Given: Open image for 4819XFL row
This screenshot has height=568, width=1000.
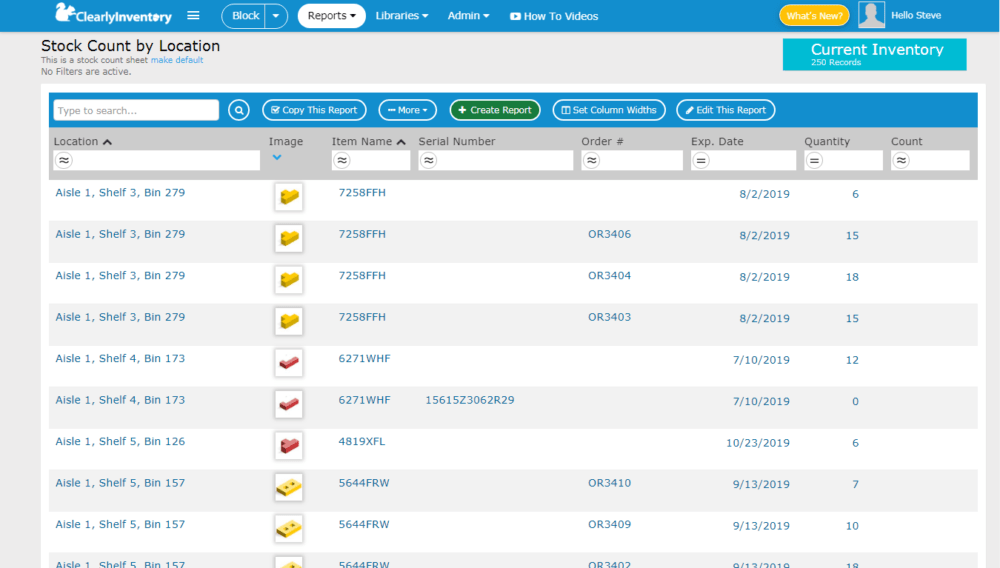Looking at the screenshot, I should [x=289, y=445].
